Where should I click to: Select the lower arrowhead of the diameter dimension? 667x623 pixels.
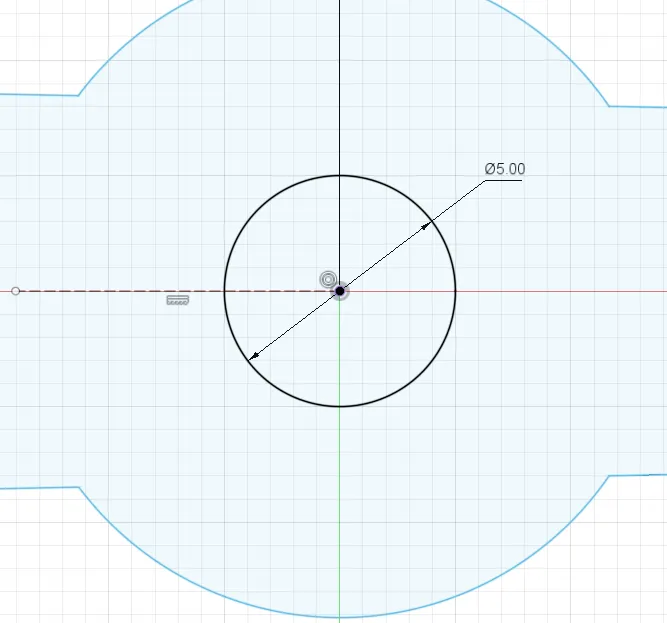click(x=254, y=356)
